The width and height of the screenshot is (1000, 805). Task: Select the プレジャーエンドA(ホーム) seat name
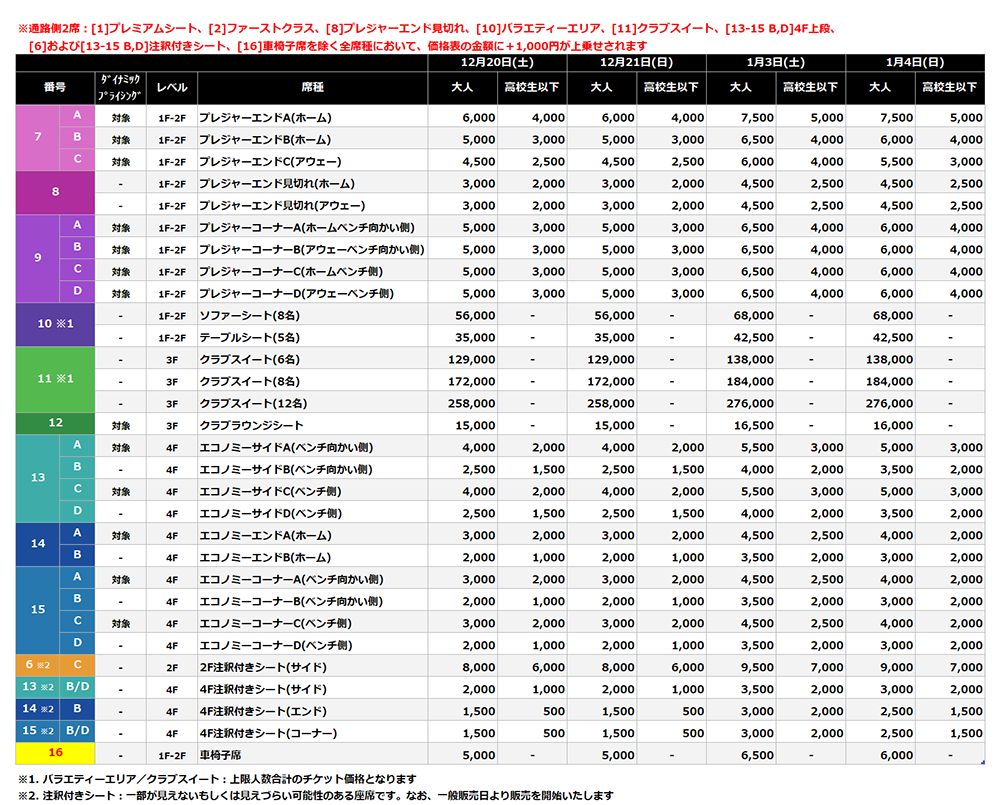pos(265,117)
